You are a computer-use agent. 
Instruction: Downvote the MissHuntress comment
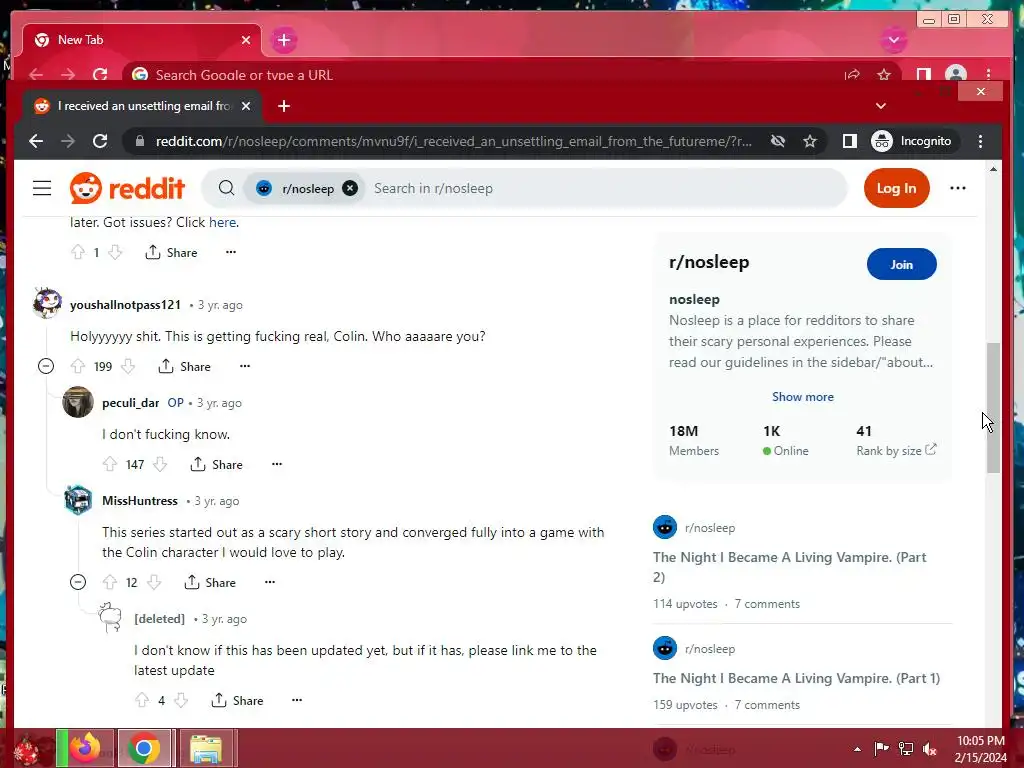coord(154,582)
